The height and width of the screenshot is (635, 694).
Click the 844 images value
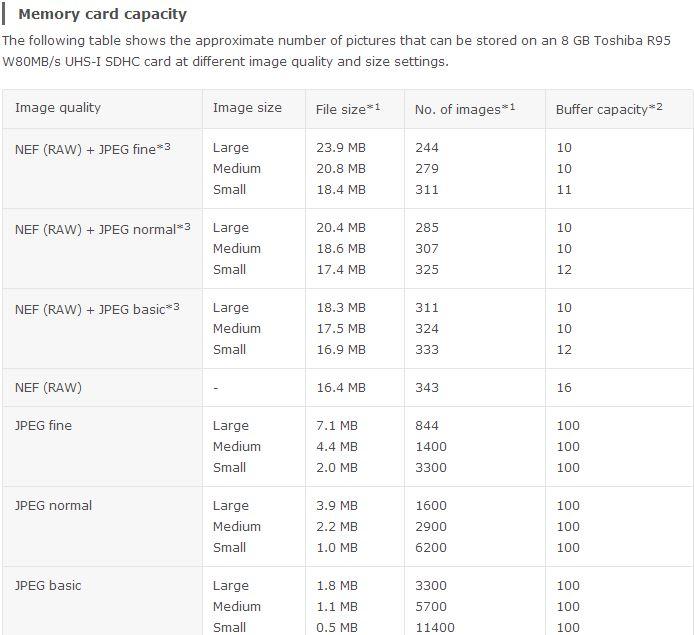coord(427,425)
